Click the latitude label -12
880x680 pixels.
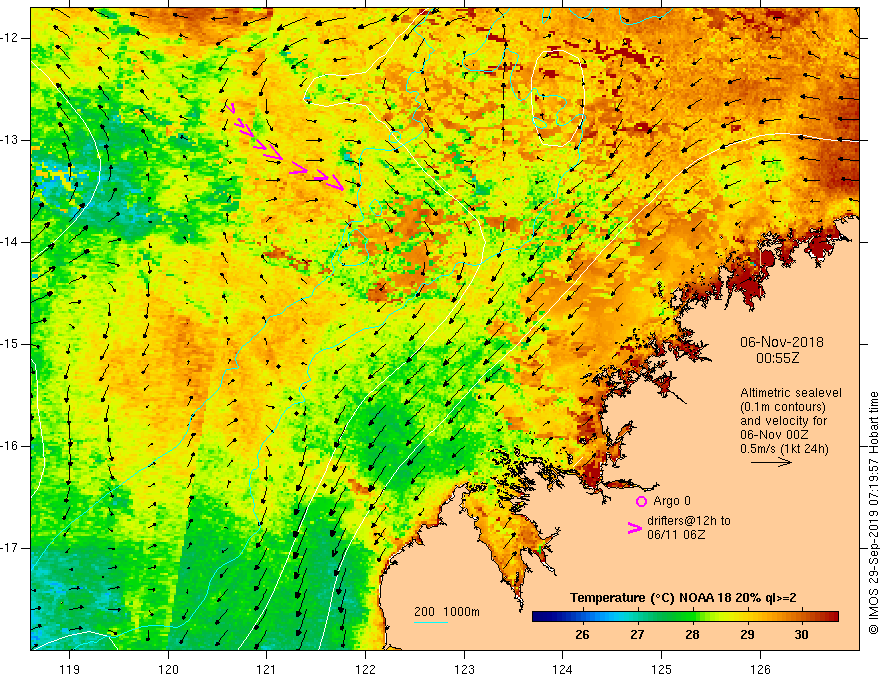(10, 38)
